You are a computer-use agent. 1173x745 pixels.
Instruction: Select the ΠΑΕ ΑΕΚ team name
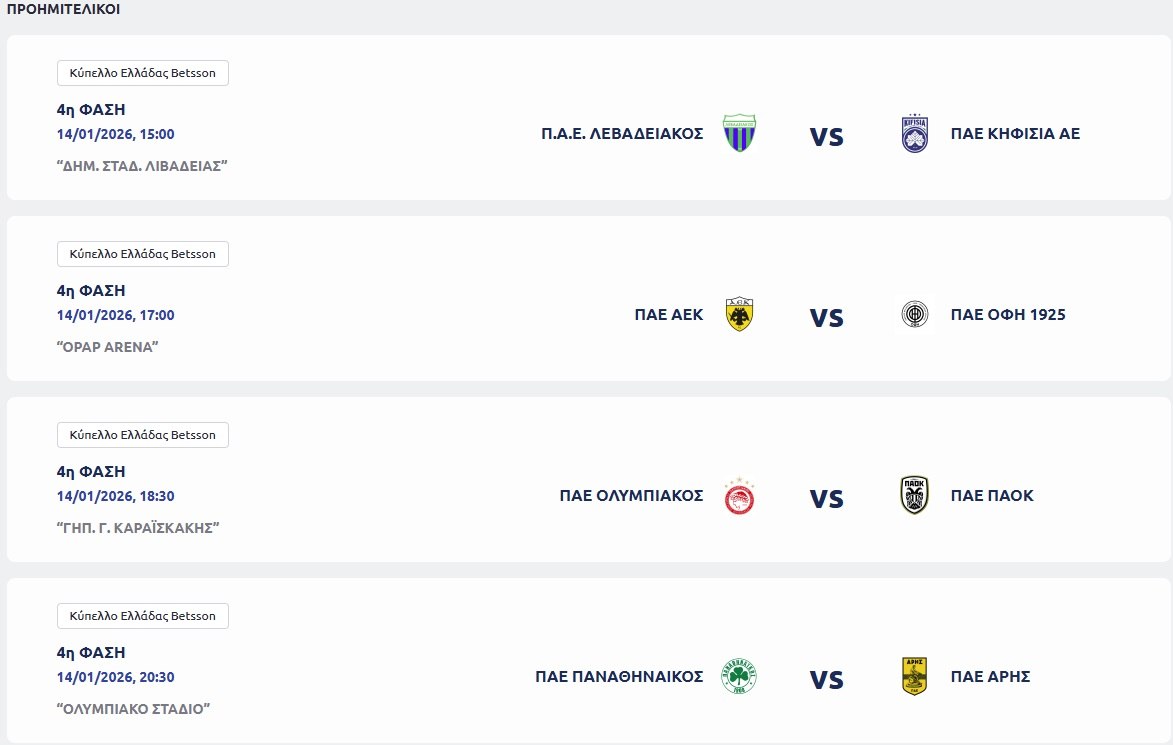pyautogui.click(x=668, y=315)
